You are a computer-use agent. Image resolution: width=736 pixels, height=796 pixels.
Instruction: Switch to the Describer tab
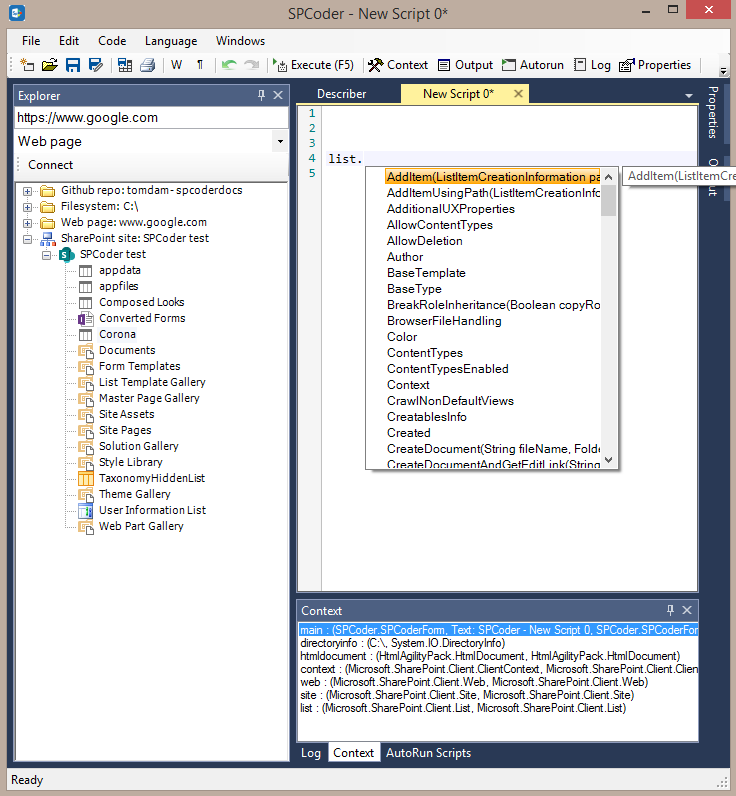(x=342, y=94)
